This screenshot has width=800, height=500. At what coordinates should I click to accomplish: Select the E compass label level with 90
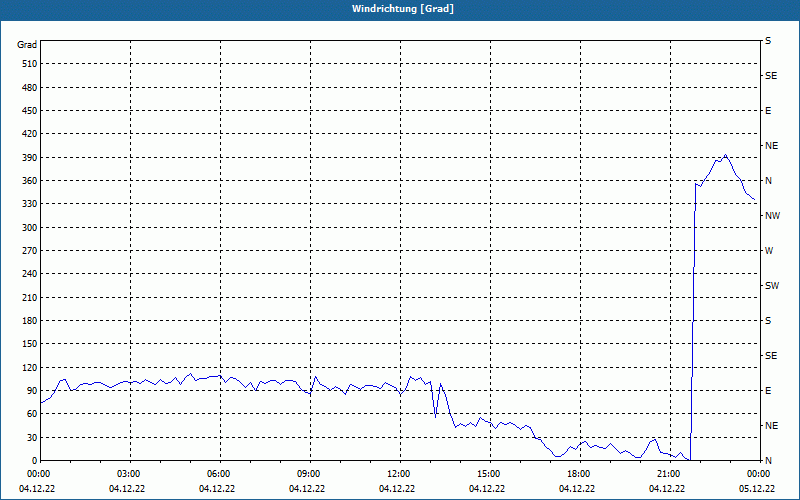click(768, 391)
